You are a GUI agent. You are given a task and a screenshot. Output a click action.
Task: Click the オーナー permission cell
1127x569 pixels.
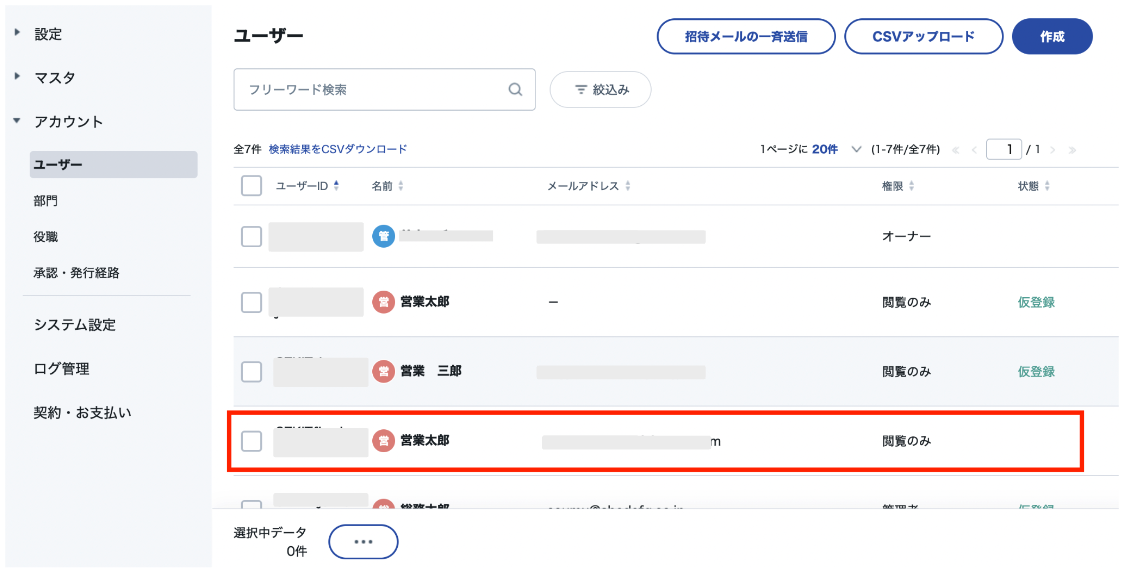point(906,236)
